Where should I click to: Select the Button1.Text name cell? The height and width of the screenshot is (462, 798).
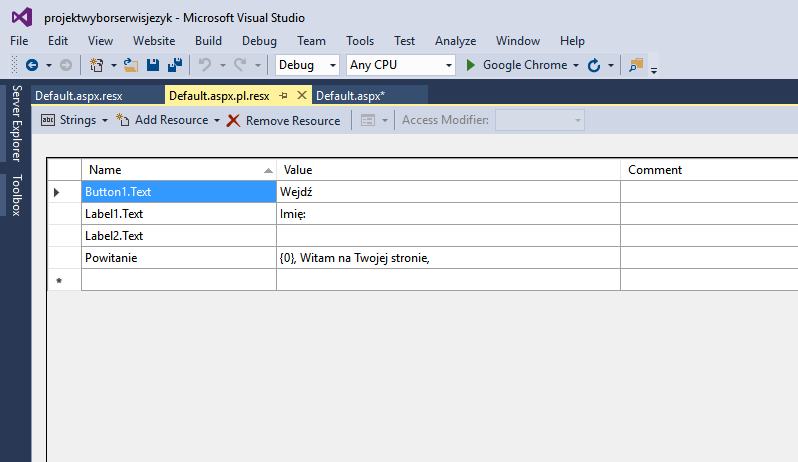pos(179,192)
